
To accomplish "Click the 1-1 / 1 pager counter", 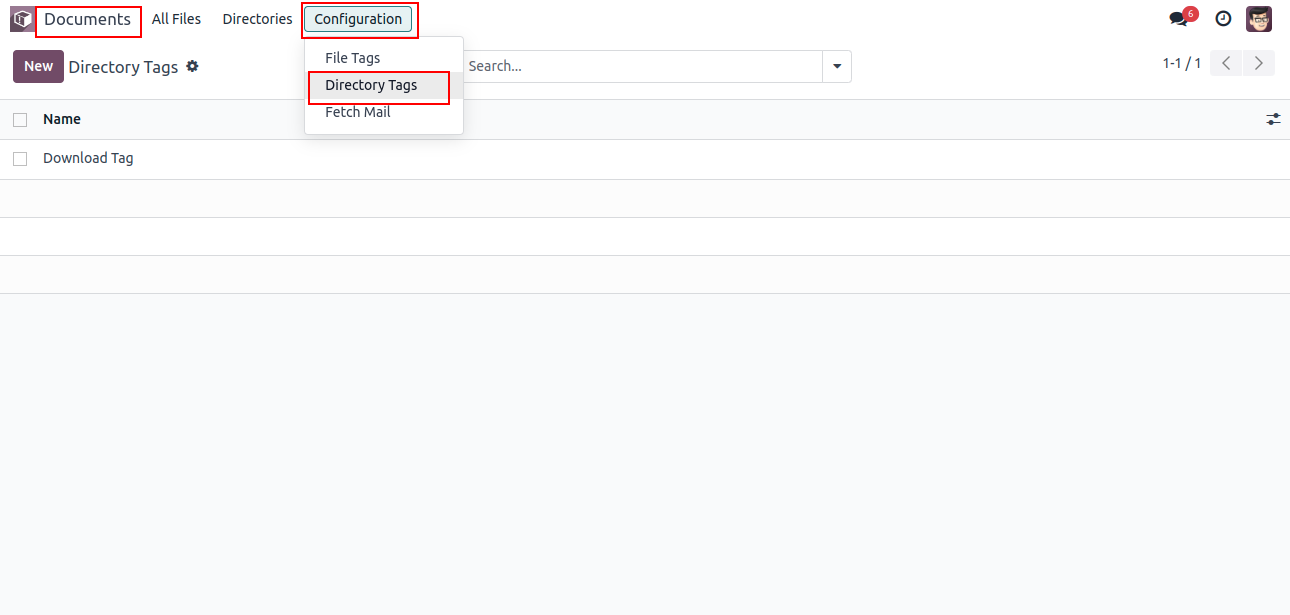I will click(x=1181, y=63).
